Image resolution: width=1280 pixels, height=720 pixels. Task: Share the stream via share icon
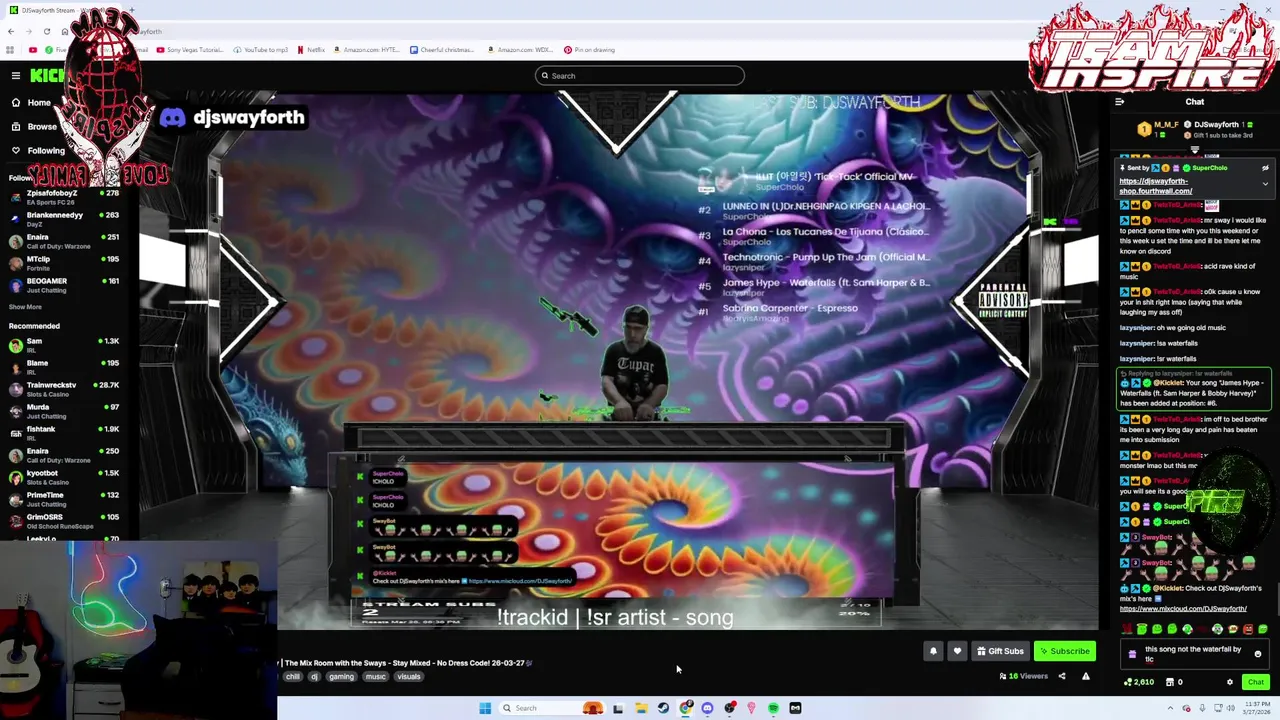pos(1062,676)
